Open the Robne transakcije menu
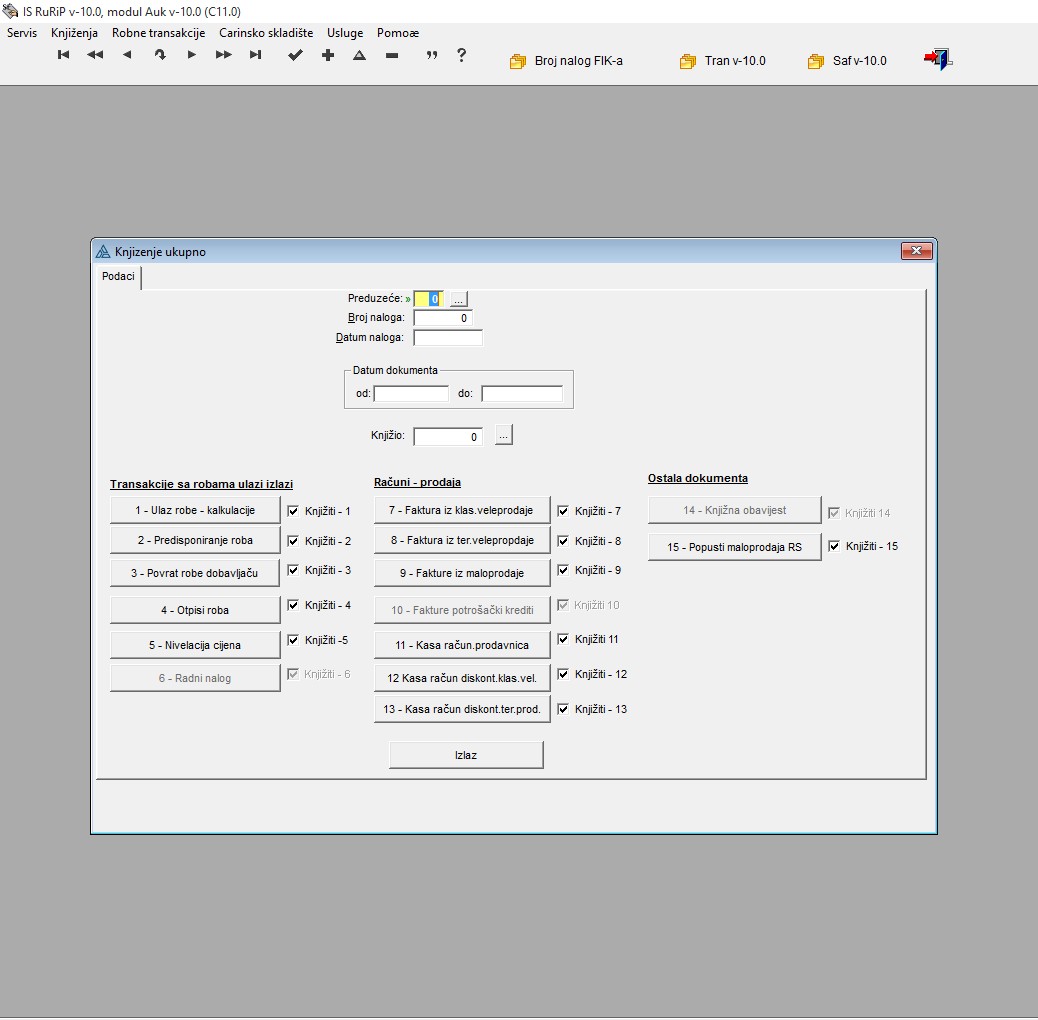This screenshot has height=1020, width=1038. (158, 33)
